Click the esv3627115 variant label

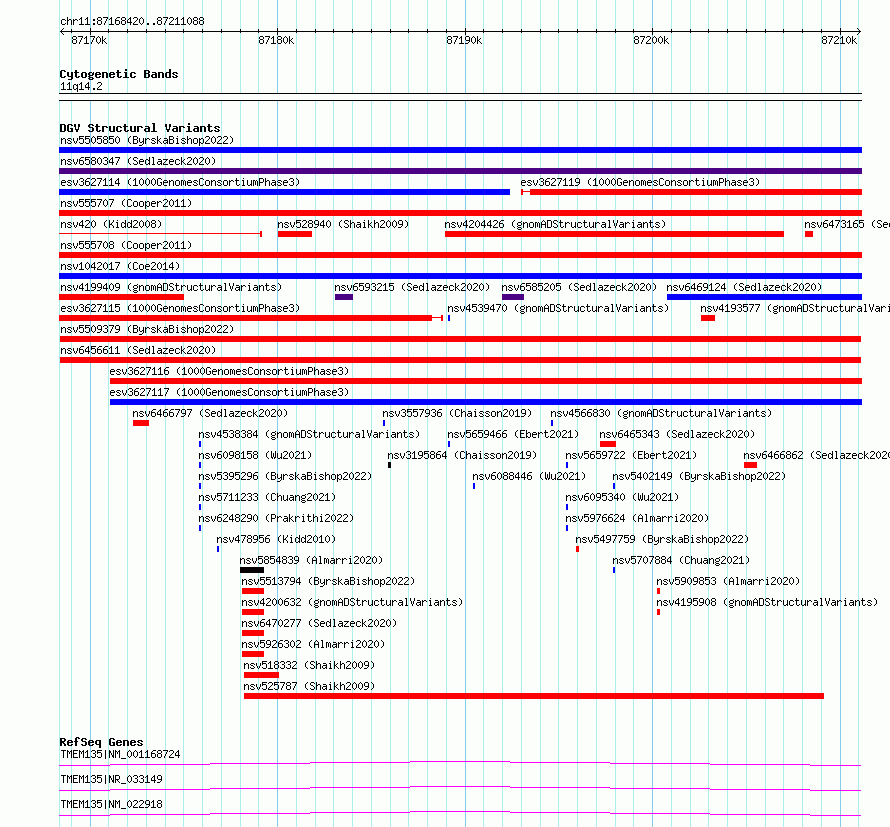coord(180,308)
